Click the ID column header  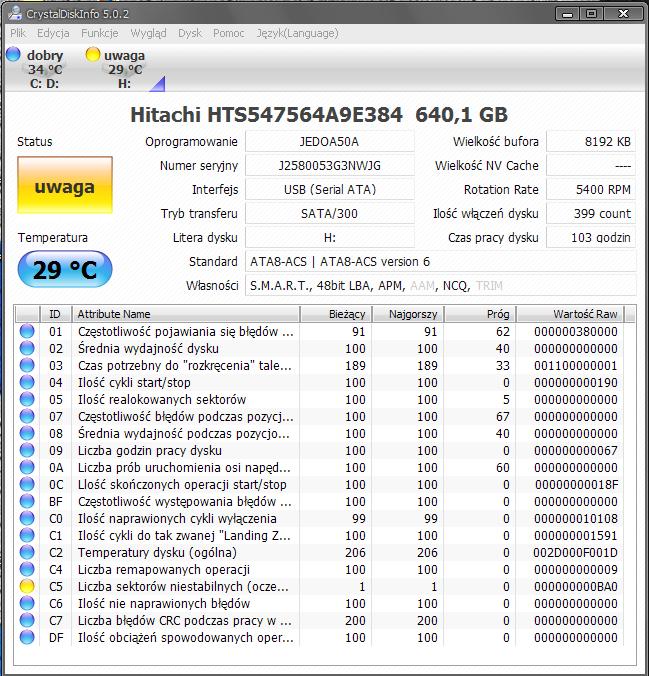point(55,314)
